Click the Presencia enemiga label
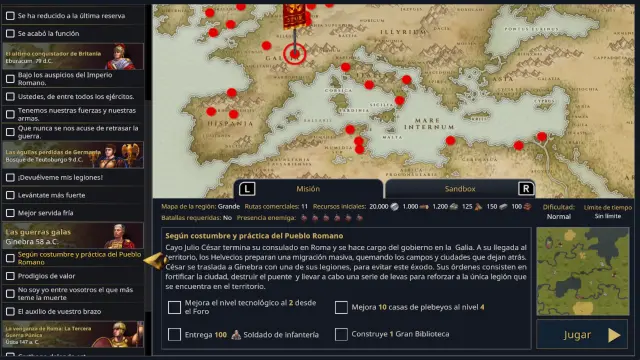The height and width of the screenshot is (360, 640). 266,218
